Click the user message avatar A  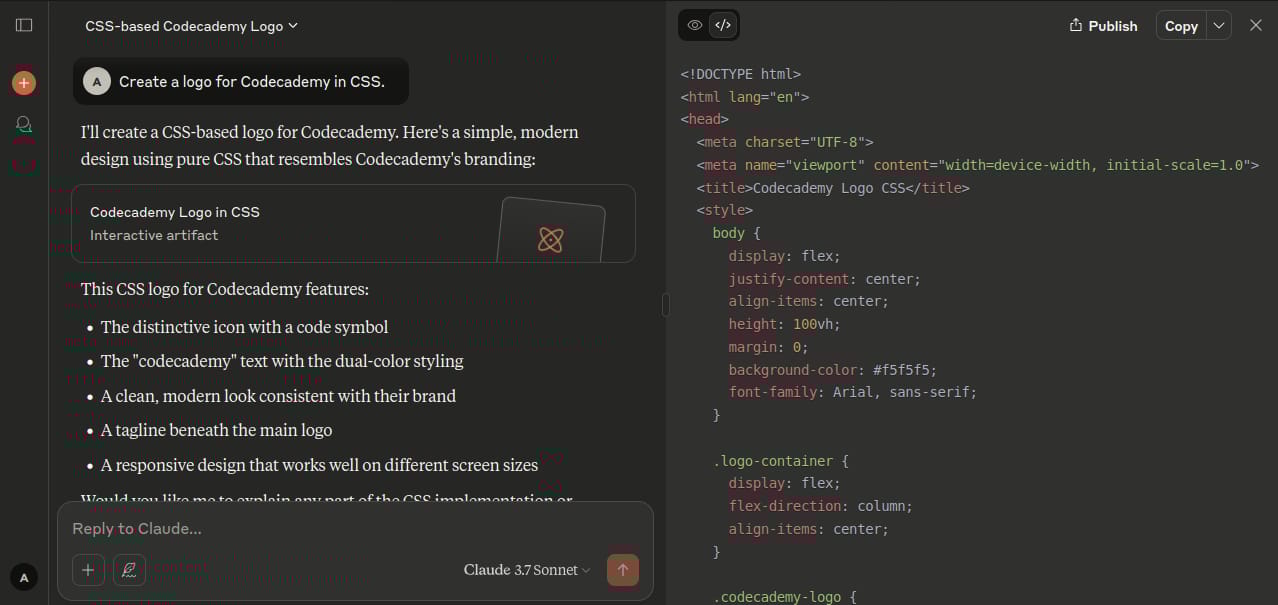(97, 82)
